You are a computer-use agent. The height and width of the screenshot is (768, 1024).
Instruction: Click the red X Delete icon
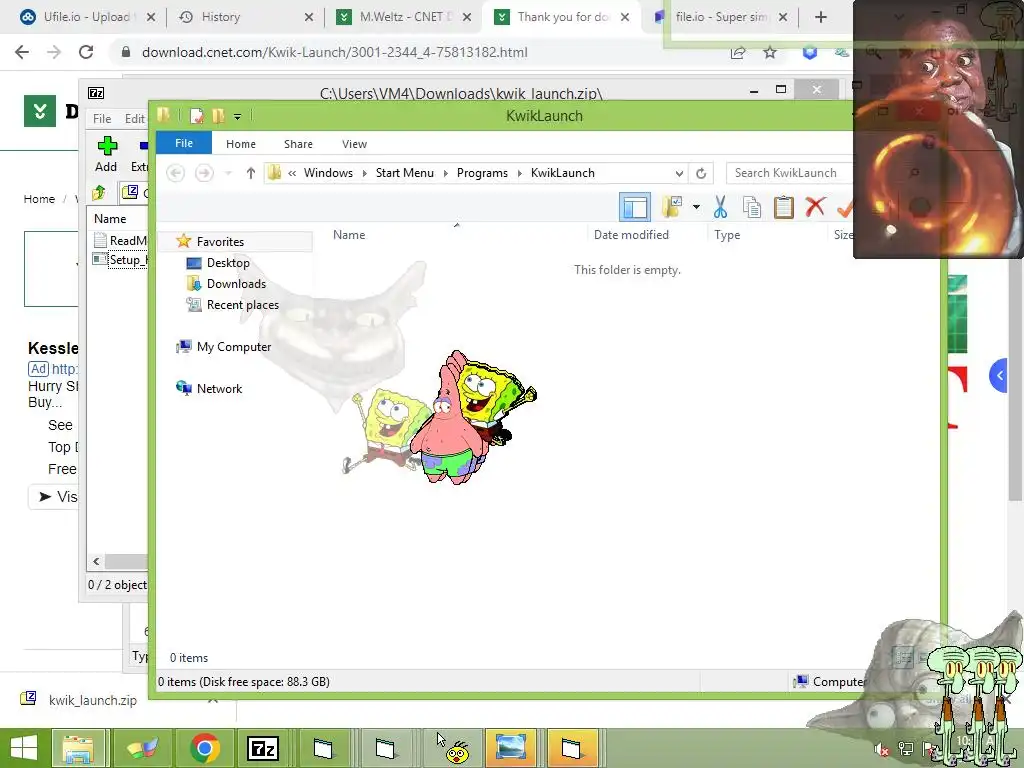point(815,207)
